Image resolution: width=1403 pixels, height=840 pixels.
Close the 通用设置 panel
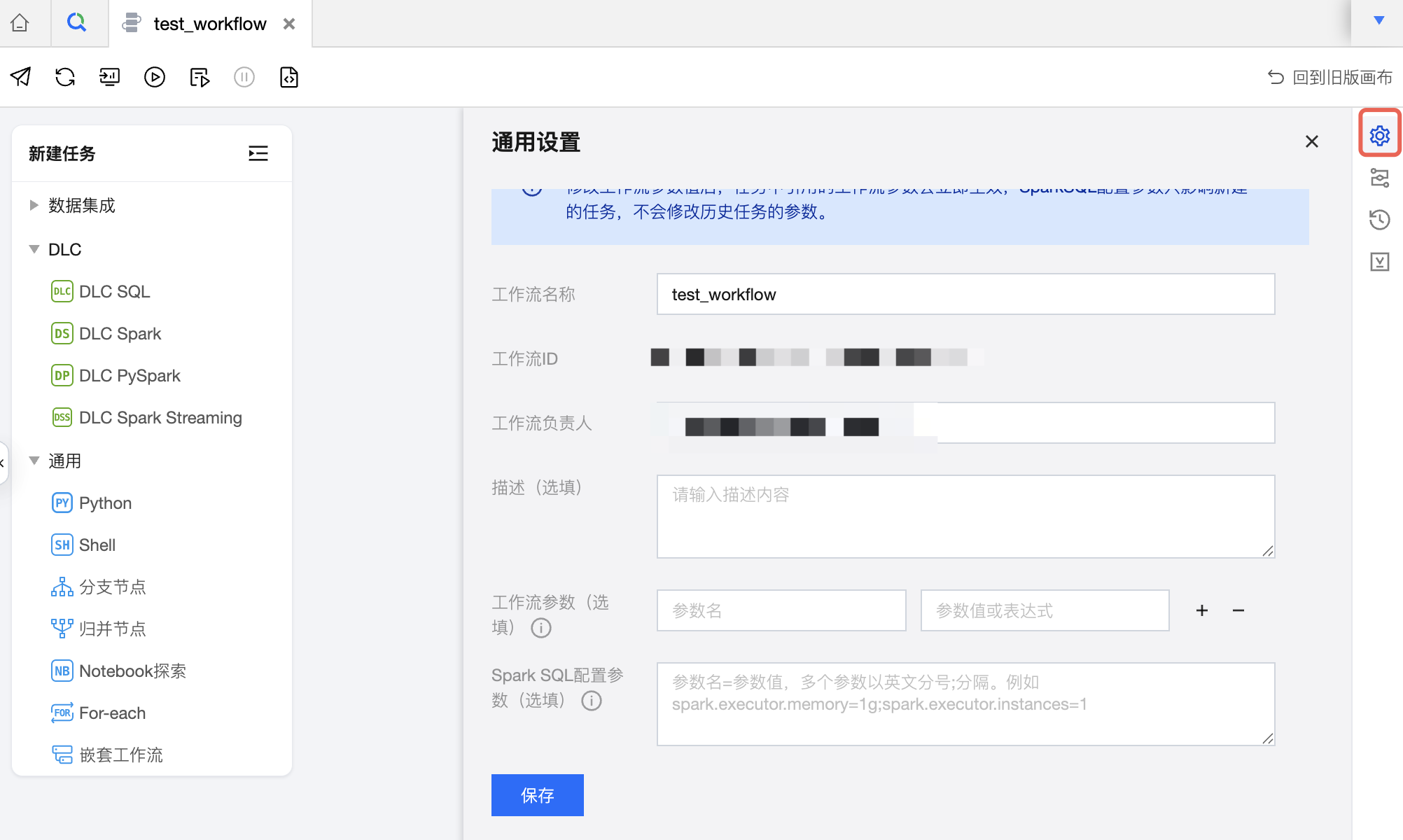[x=1311, y=142]
